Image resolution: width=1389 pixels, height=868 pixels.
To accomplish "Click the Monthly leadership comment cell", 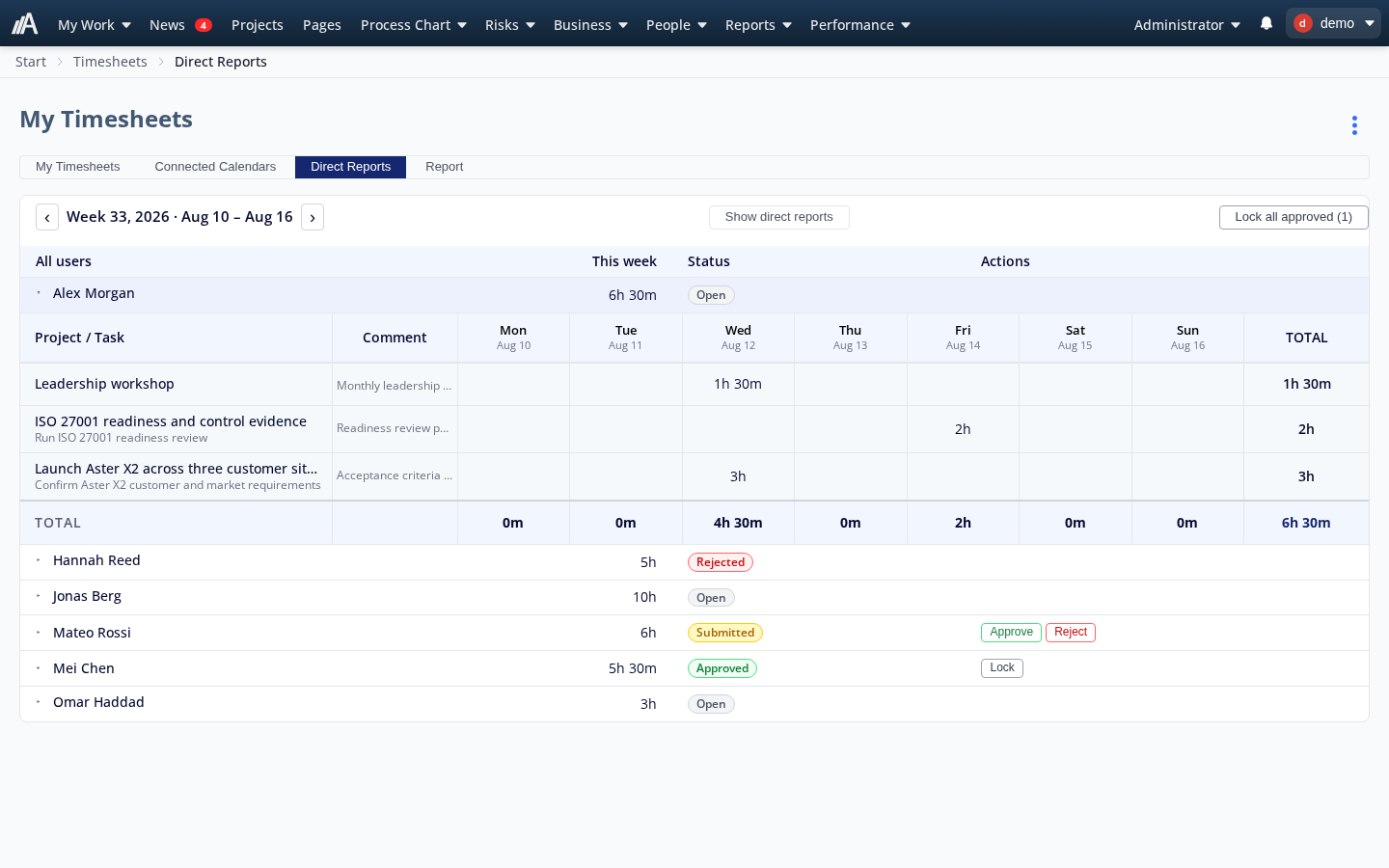I will click(395, 385).
